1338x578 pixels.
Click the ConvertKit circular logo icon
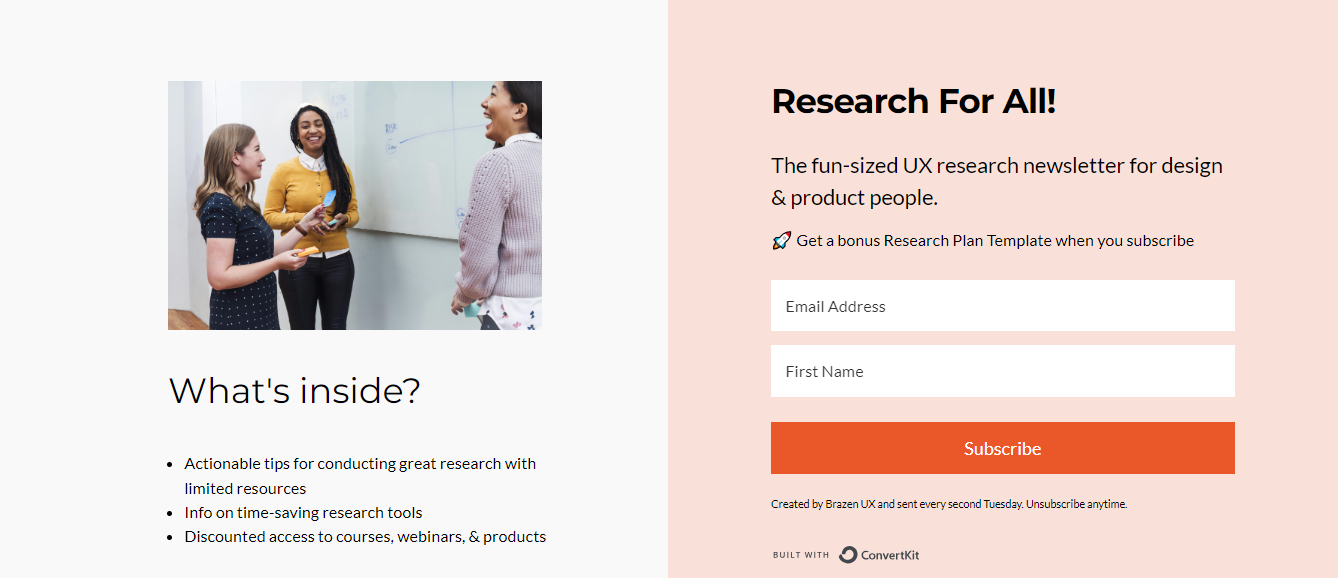point(848,555)
